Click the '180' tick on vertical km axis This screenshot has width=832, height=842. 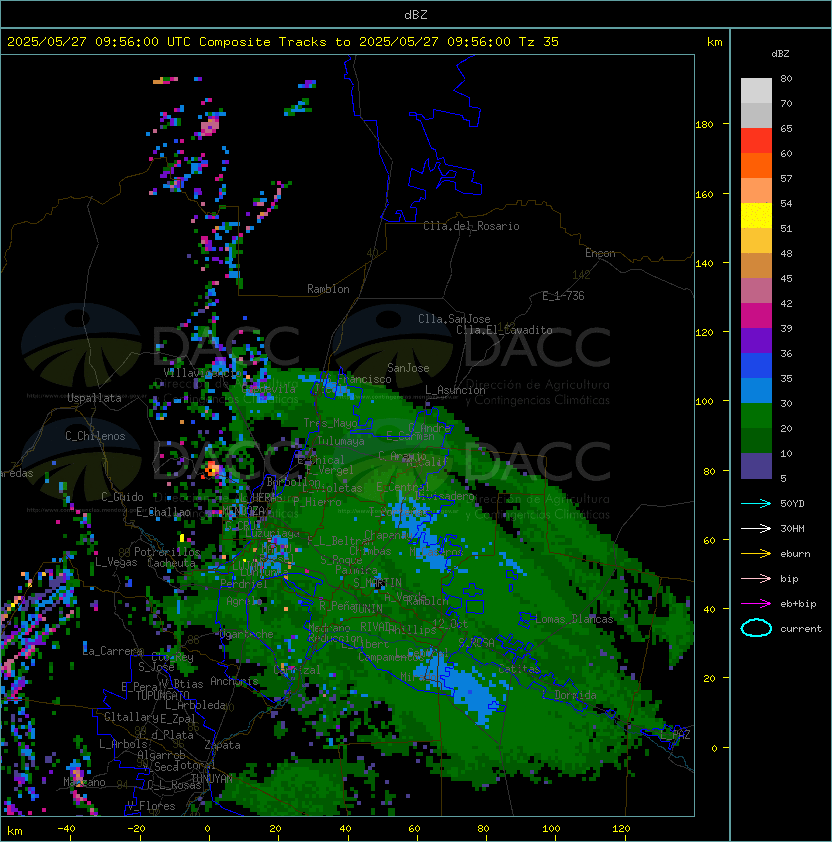point(704,125)
